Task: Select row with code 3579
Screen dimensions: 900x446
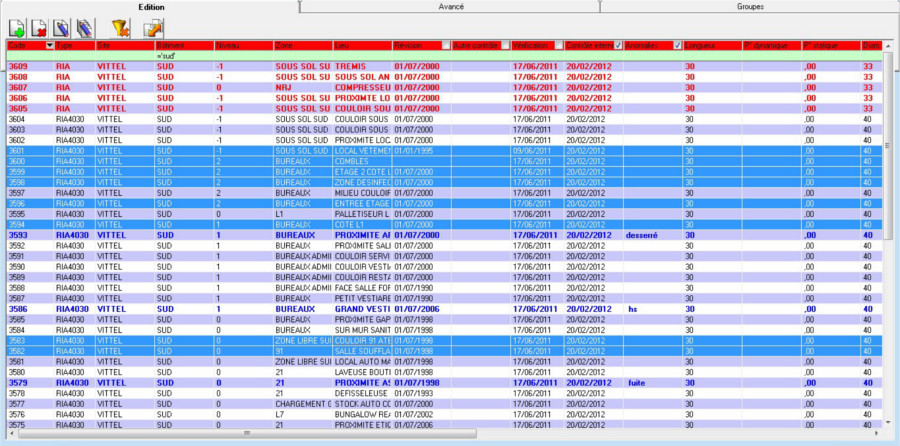Action: tap(445, 382)
